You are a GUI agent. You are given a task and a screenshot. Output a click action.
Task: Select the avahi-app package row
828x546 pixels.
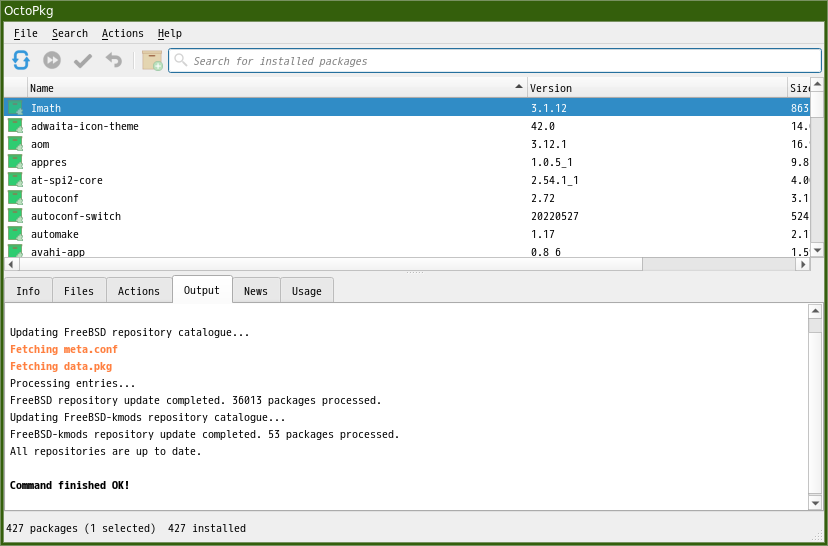pyautogui.click(x=407, y=250)
